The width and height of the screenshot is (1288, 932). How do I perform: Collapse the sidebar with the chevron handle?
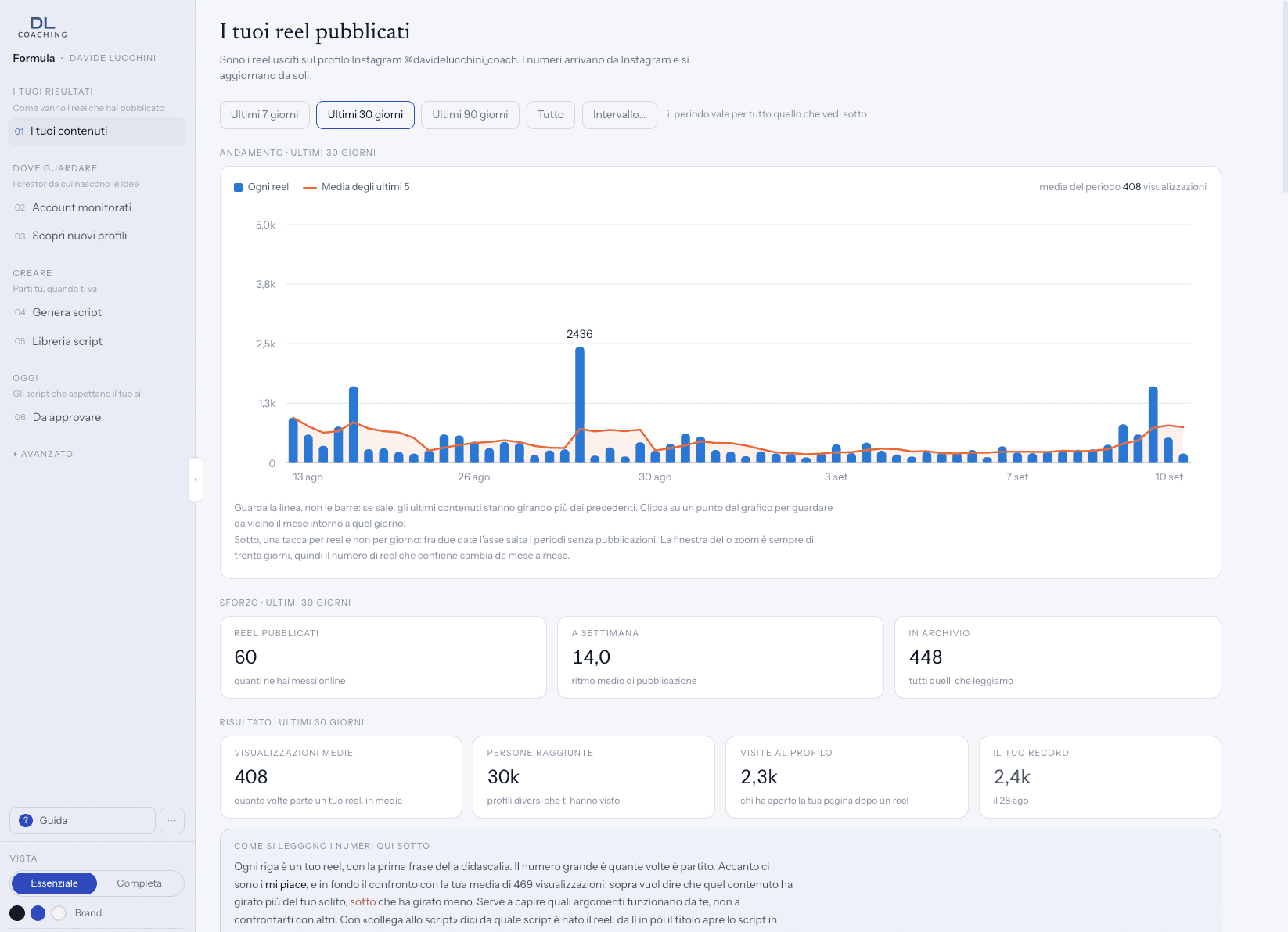[x=196, y=480]
